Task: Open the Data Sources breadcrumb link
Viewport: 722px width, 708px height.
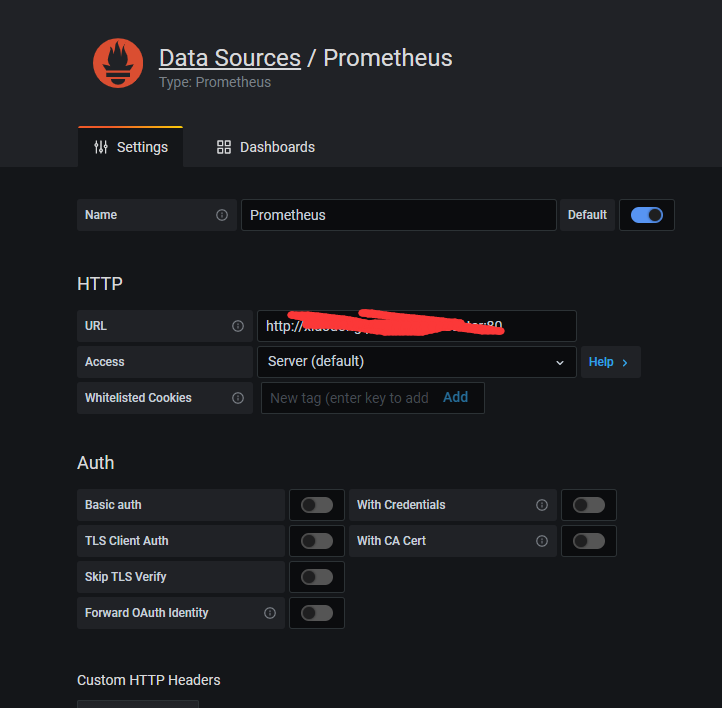Action: pos(230,58)
